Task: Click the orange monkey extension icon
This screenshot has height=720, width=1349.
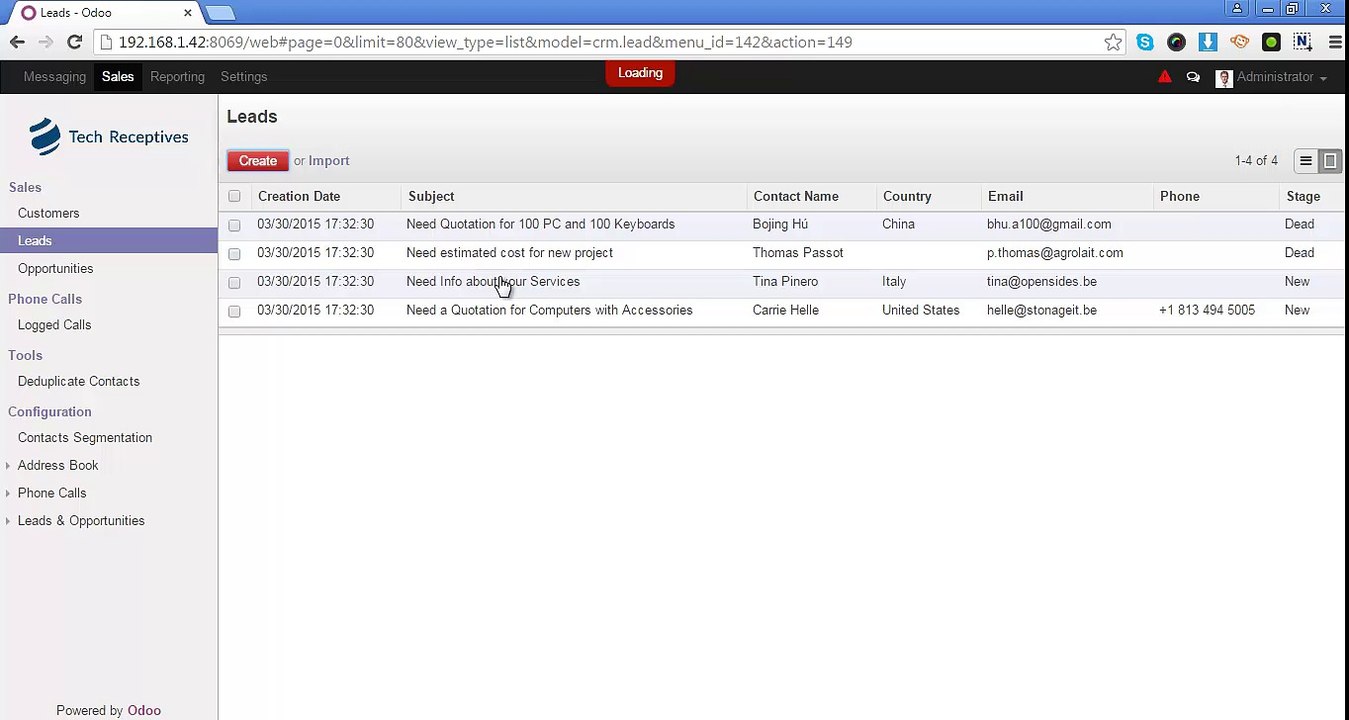Action: point(1240,42)
